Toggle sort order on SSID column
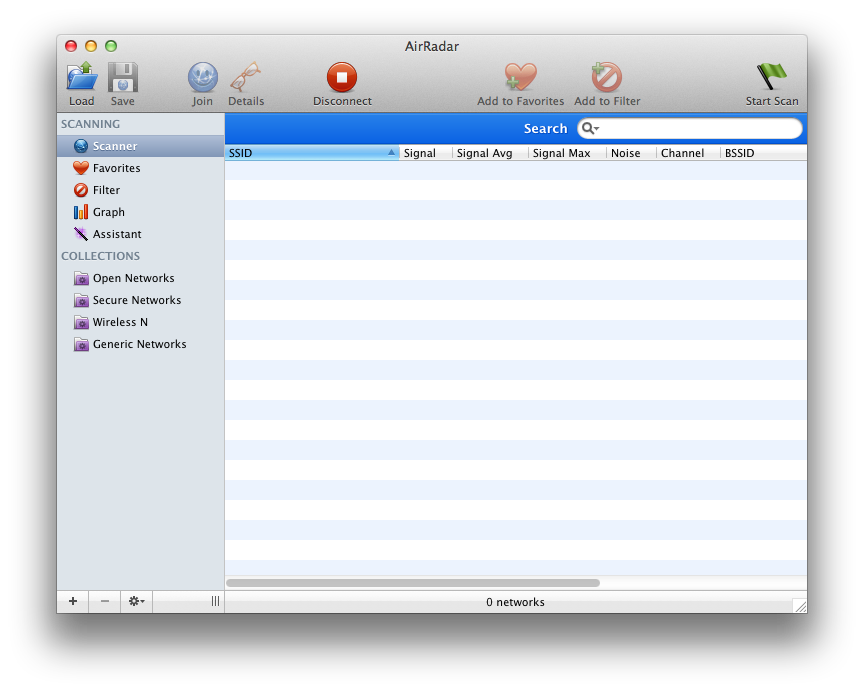 (312, 153)
